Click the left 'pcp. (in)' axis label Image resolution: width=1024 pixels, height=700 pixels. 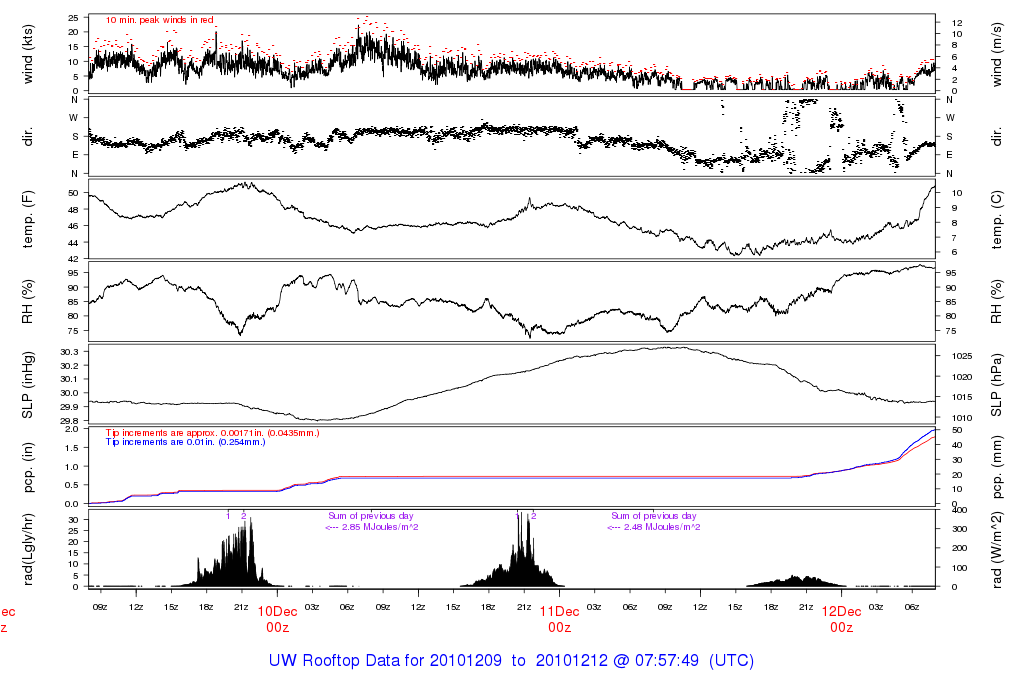click(27, 467)
